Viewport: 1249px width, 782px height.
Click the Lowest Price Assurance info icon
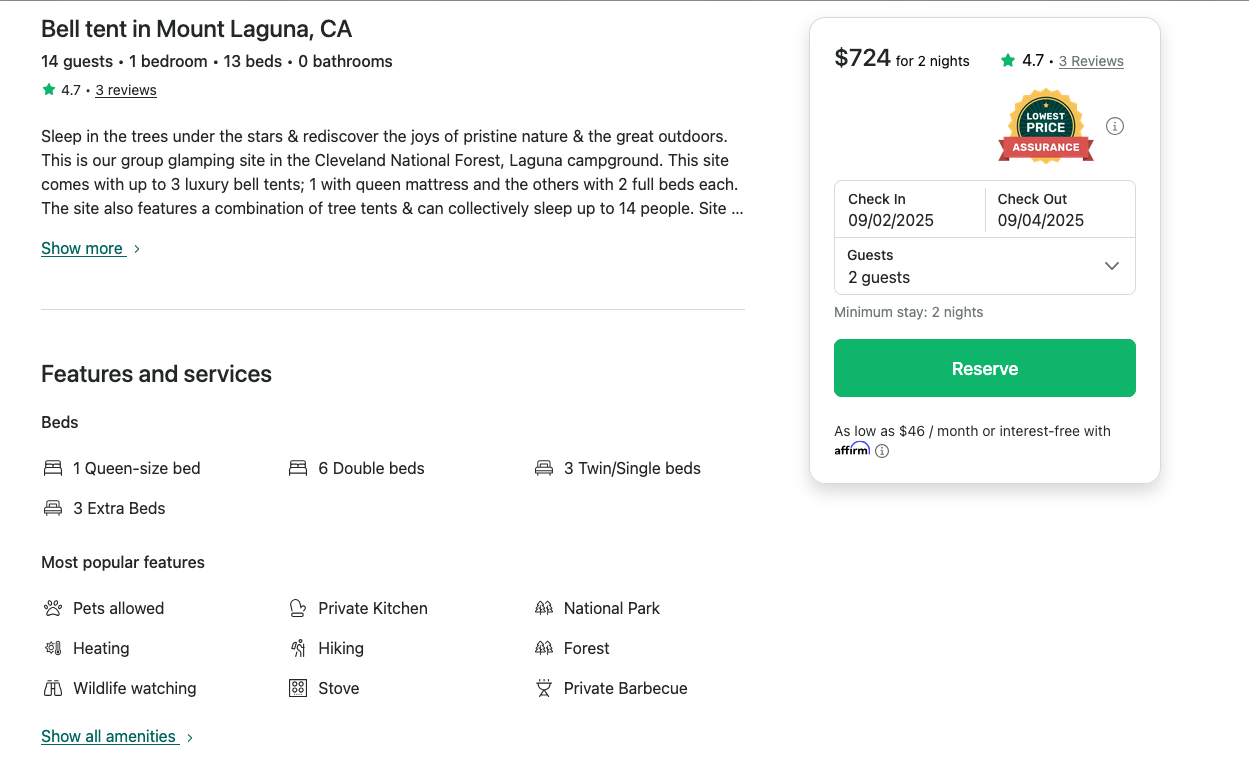(x=1115, y=126)
